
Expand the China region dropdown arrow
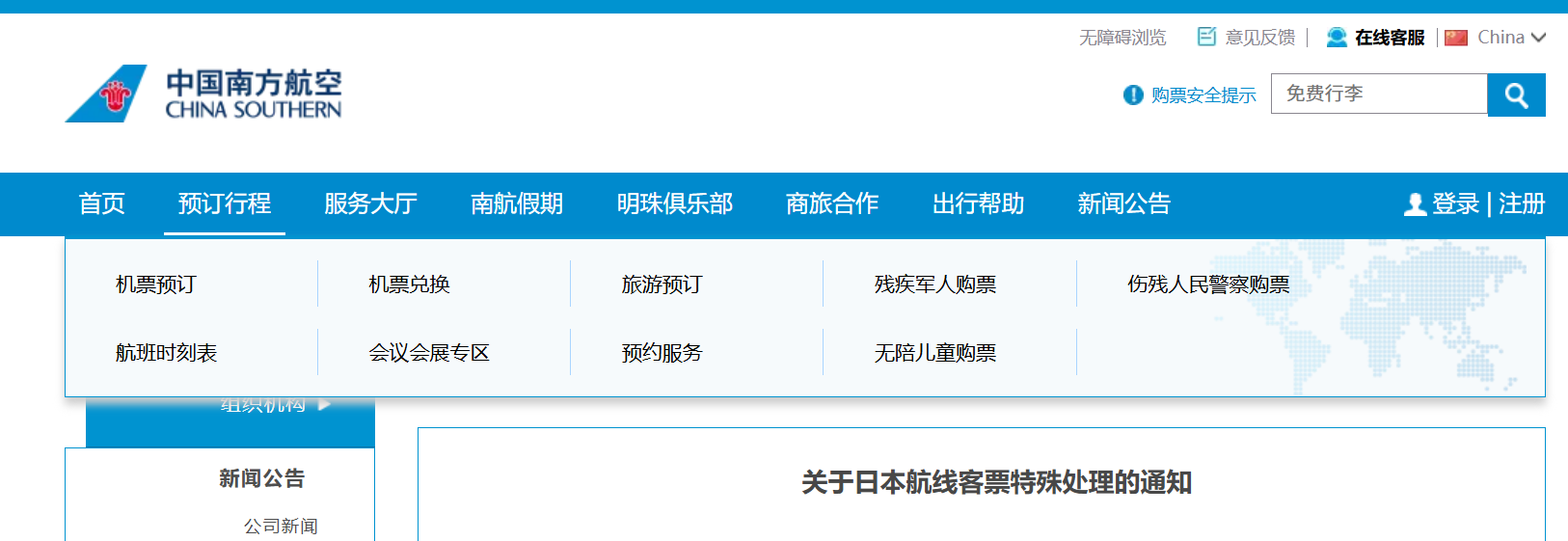pyautogui.click(x=1538, y=38)
